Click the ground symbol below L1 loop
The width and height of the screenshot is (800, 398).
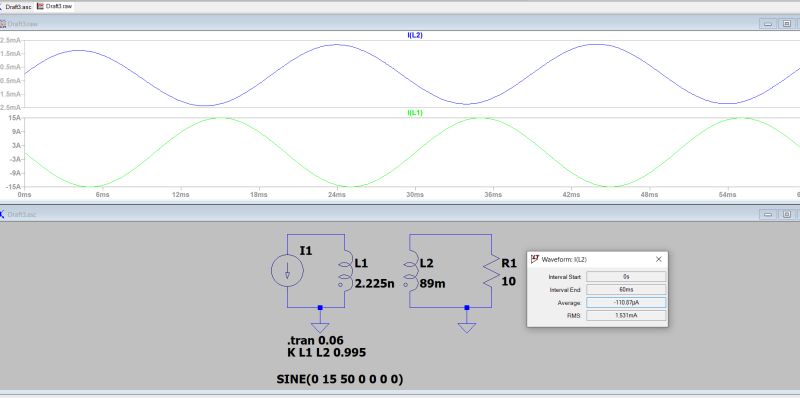pos(320,327)
